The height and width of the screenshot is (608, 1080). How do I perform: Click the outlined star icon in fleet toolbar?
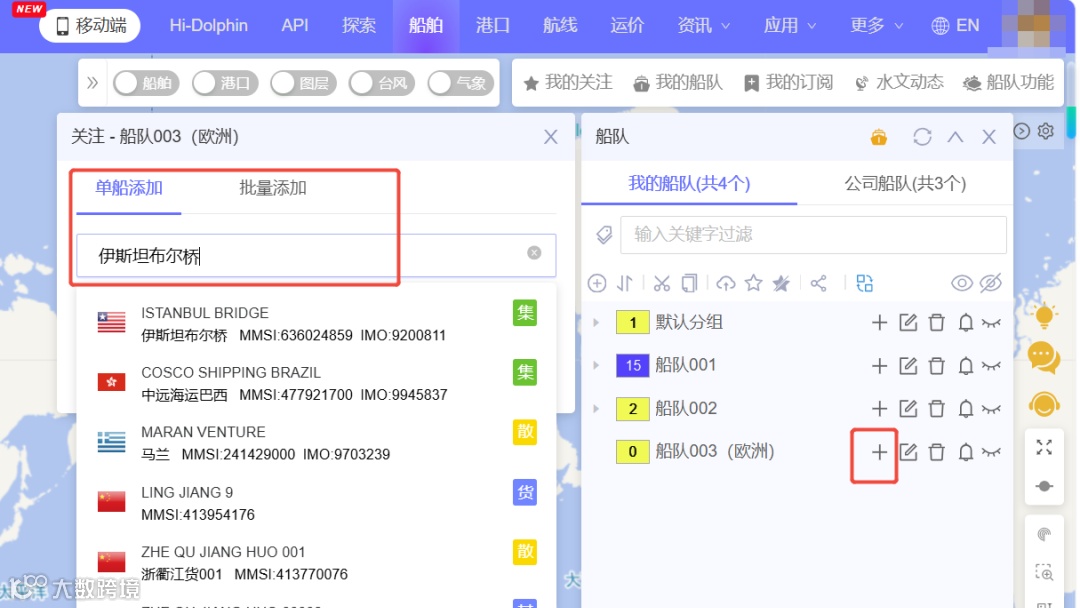754,283
